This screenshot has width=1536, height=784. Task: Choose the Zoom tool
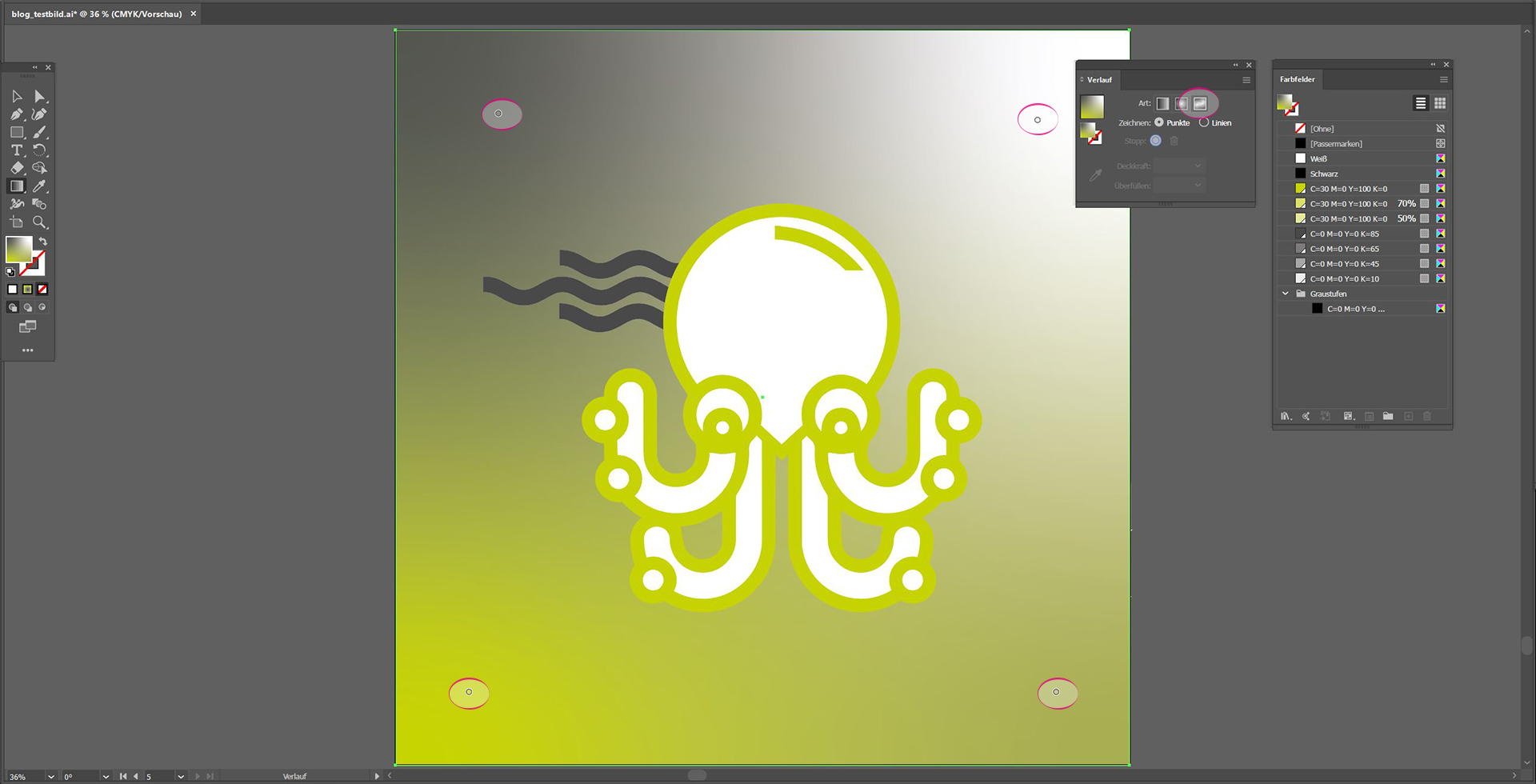click(39, 222)
